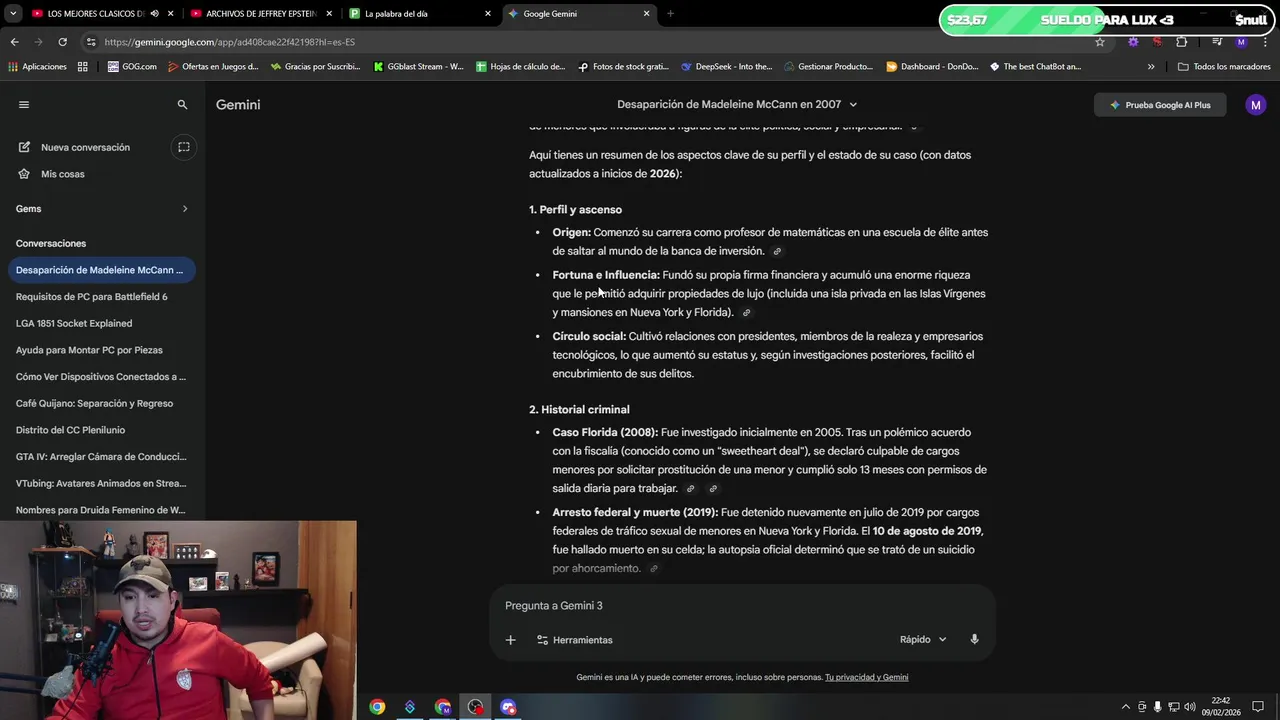Open the Gemini account avatar M

pyautogui.click(x=1255, y=105)
